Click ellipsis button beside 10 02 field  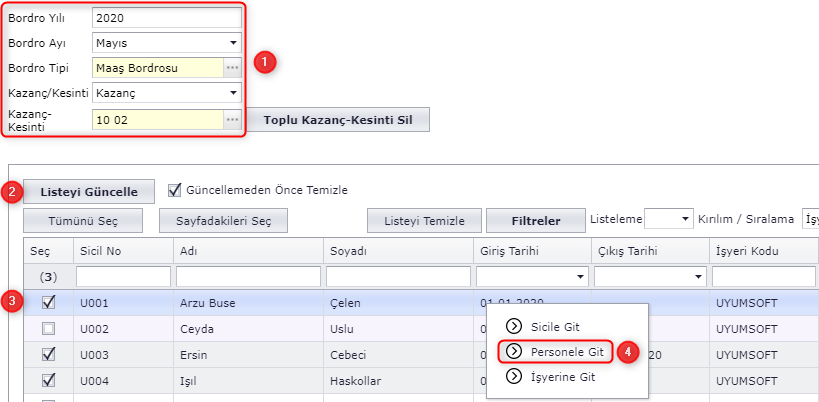(x=232, y=120)
